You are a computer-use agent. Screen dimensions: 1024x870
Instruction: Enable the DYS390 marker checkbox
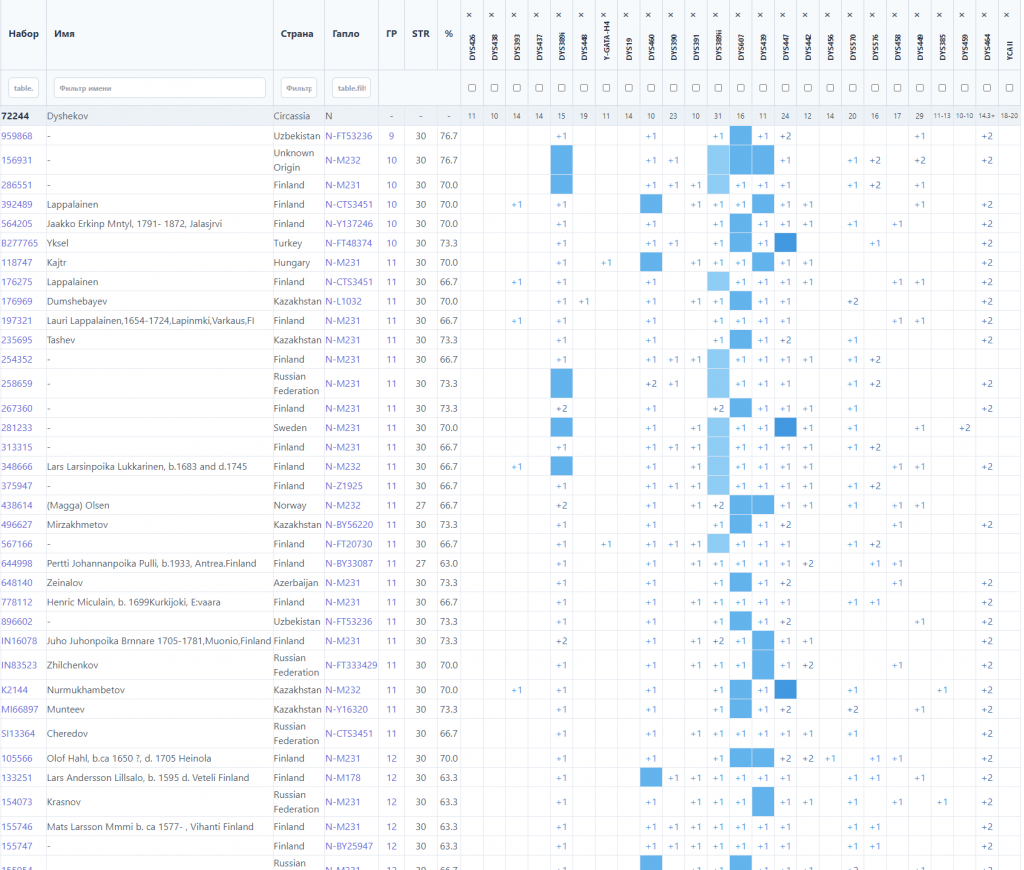point(673,88)
